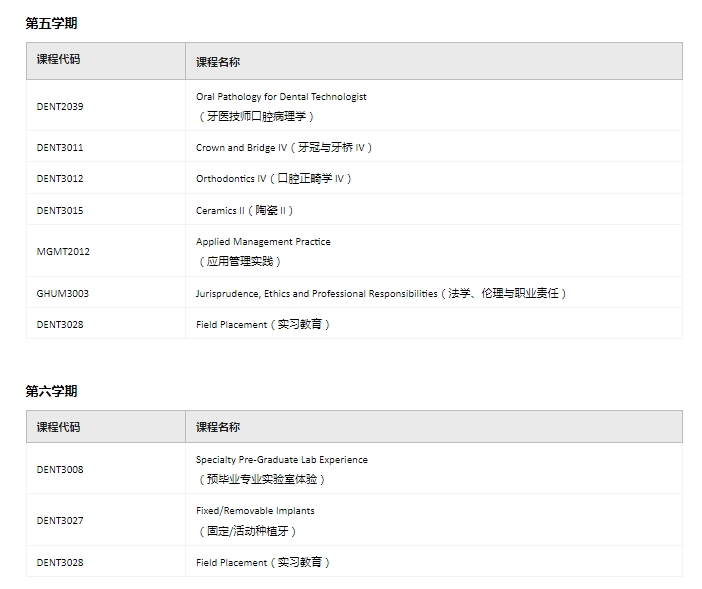The height and width of the screenshot is (589, 702).
Task: Click the 第六学期 section heading
Action: coord(51,391)
